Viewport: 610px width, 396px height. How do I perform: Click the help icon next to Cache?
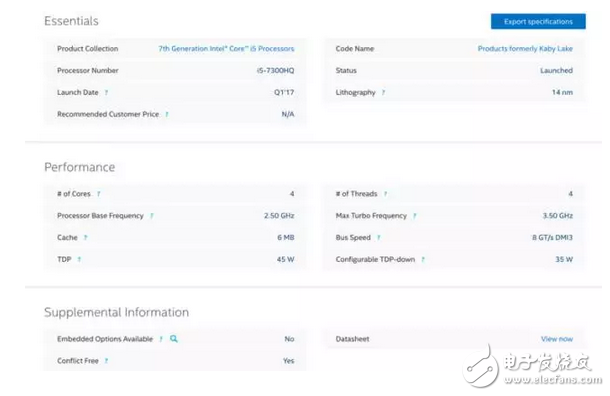pyautogui.click(x=85, y=238)
